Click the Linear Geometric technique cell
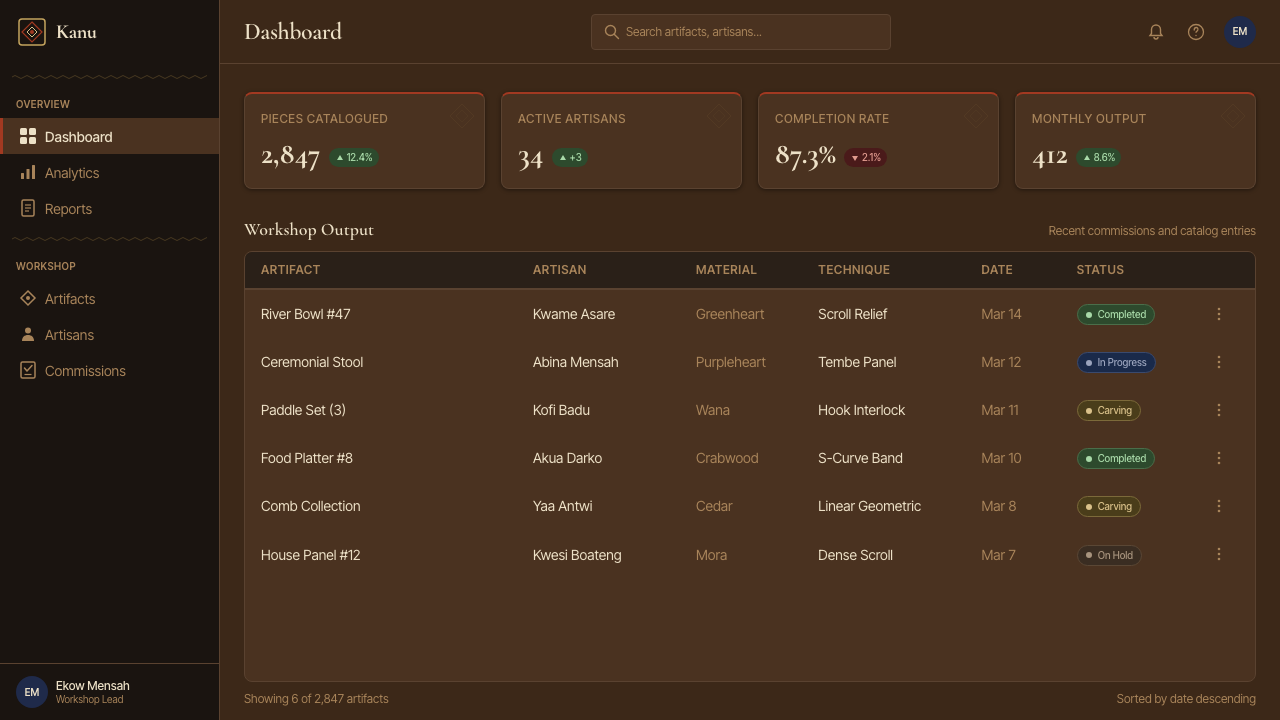1280x720 pixels. 869,506
